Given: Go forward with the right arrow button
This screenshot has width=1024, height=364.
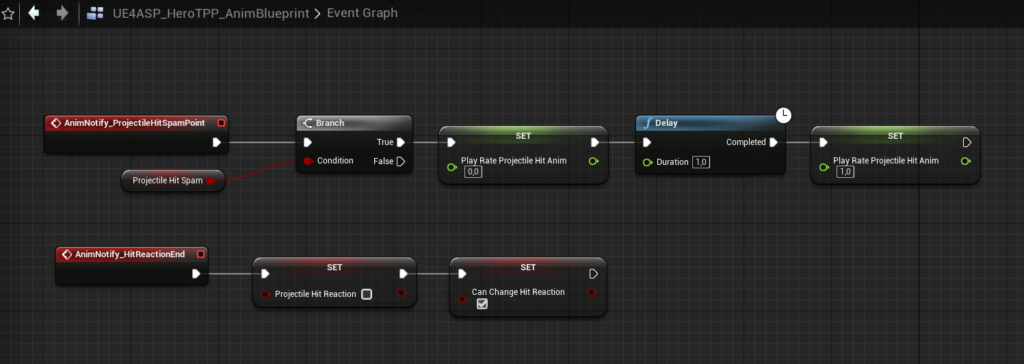Looking at the screenshot, I should (x=62, y=13).
